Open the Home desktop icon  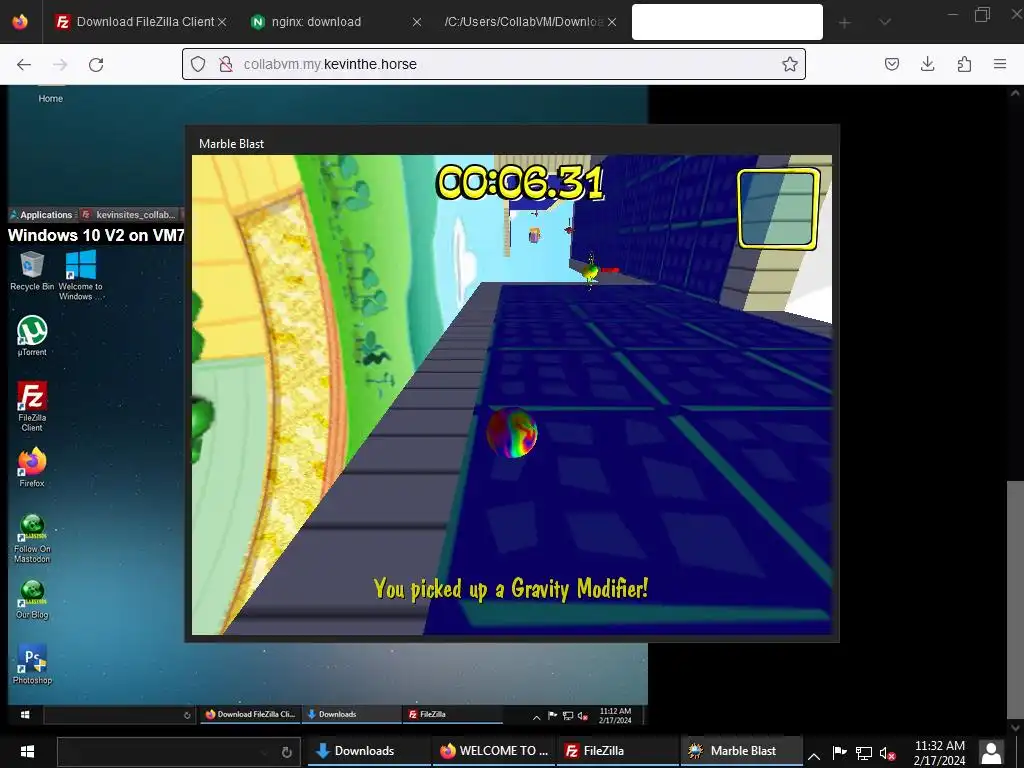pos(50,95)
